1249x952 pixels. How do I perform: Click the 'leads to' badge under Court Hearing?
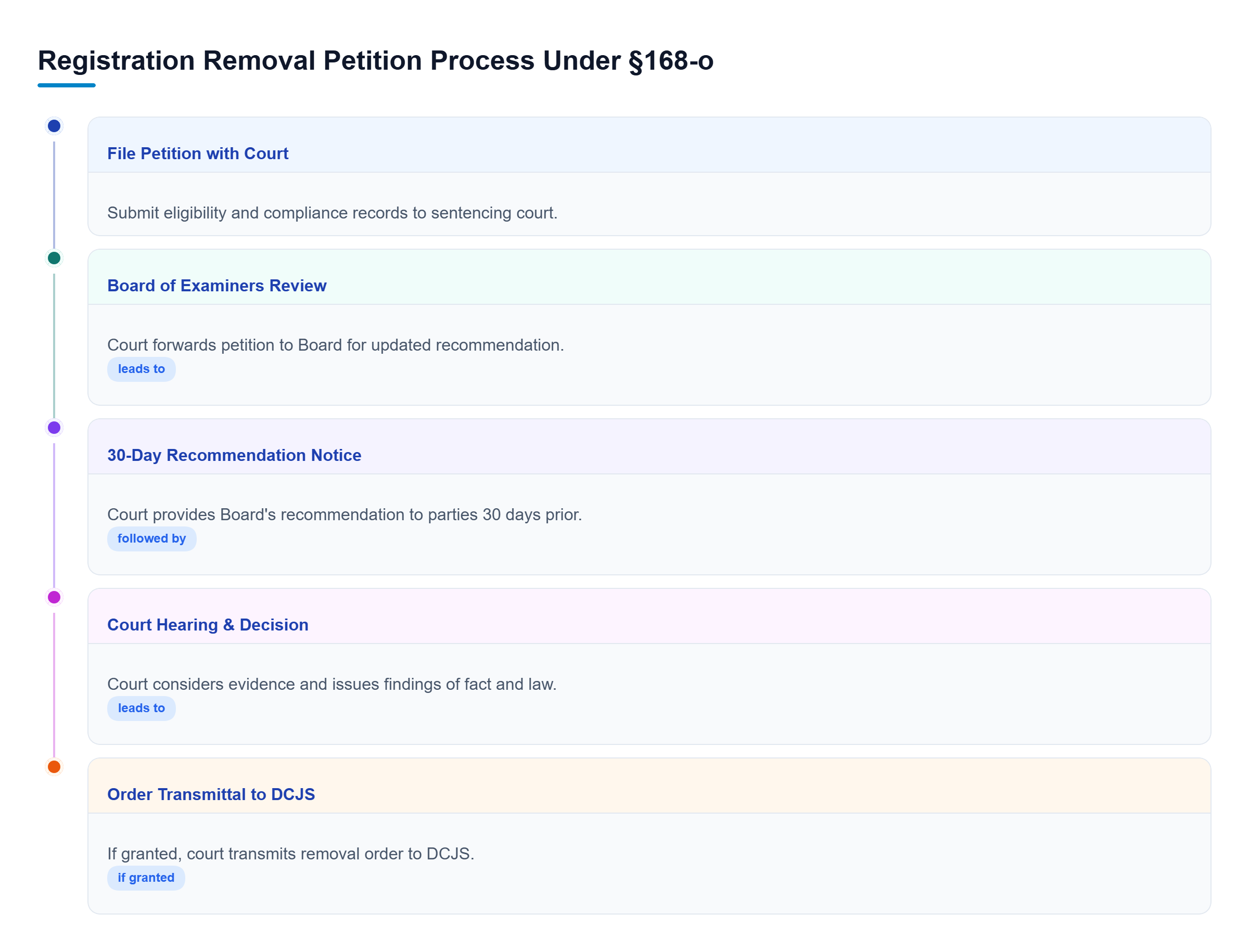point(141,708)
